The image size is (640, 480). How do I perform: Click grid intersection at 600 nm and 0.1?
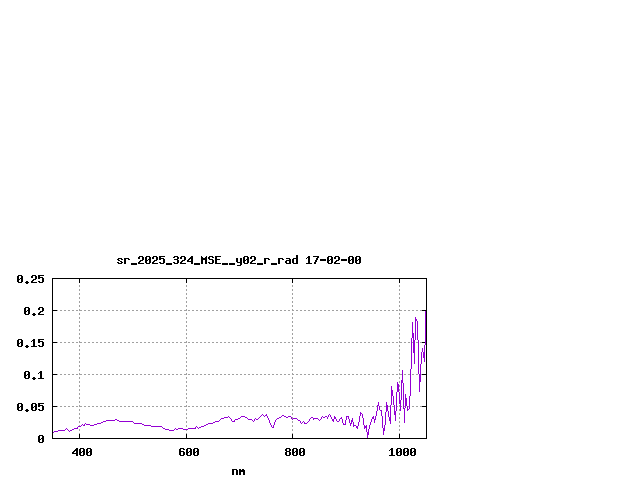pyautogui.click(x=186, y=375)
